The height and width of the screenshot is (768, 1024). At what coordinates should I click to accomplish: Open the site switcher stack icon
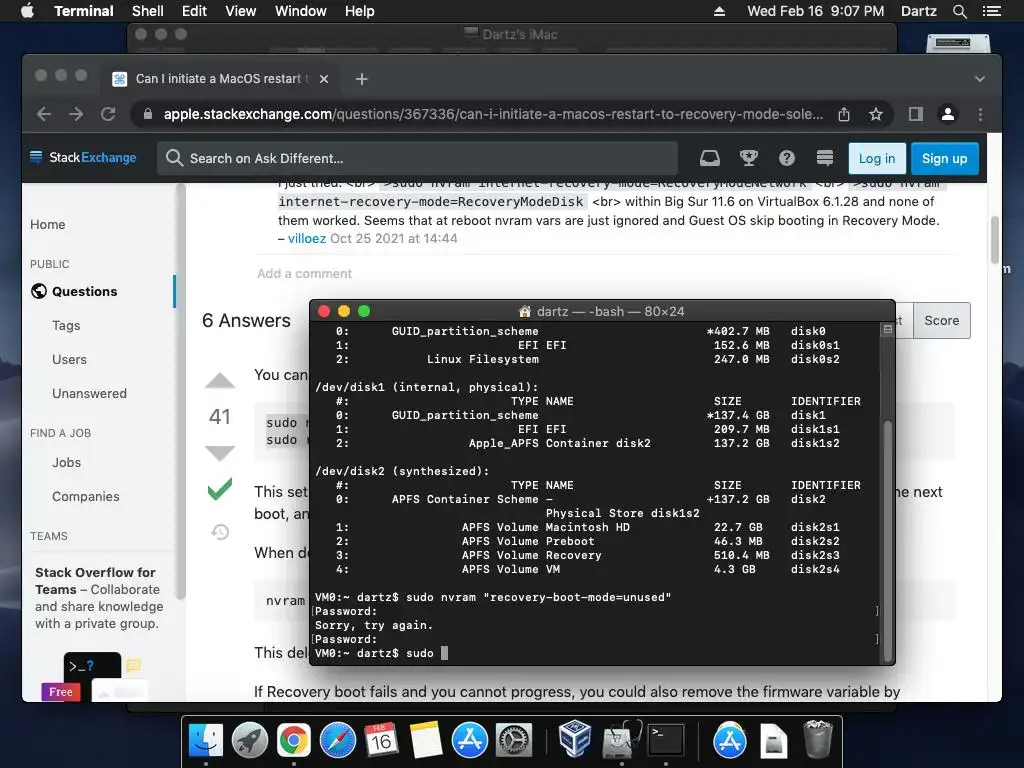click(x=825, y=158)
